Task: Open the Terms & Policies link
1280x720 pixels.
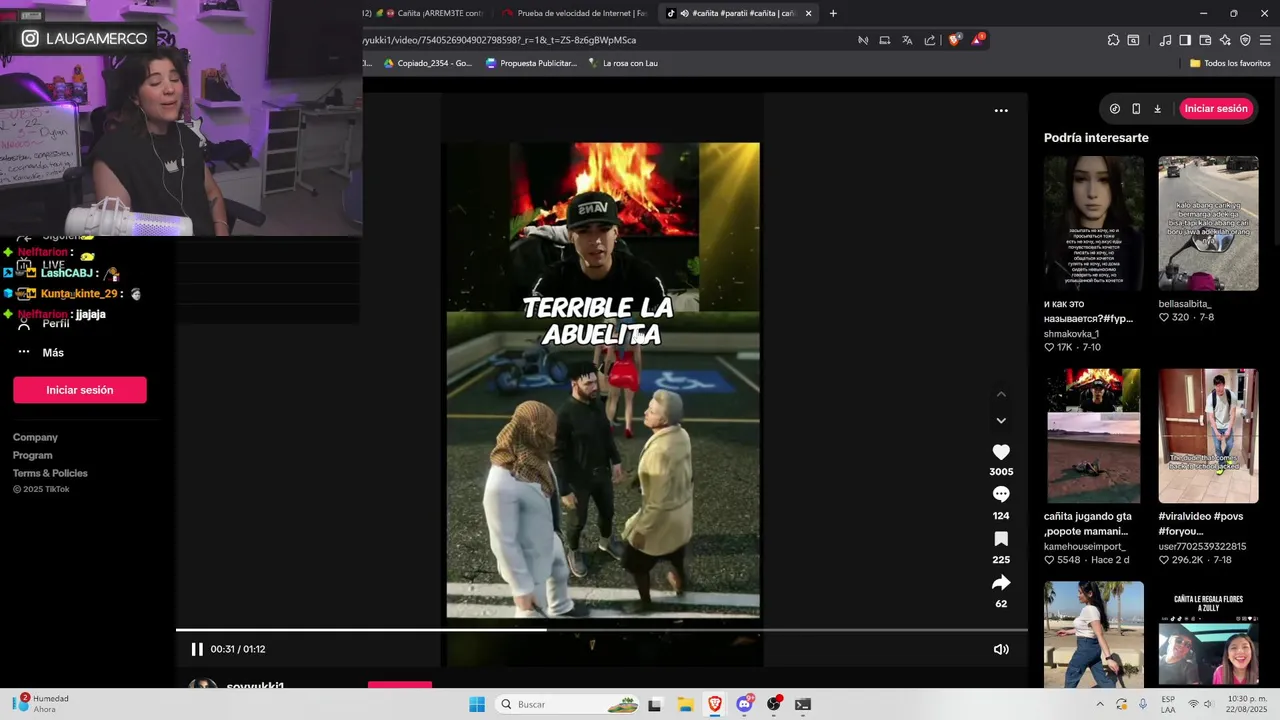Action: (x=50, y=473)
